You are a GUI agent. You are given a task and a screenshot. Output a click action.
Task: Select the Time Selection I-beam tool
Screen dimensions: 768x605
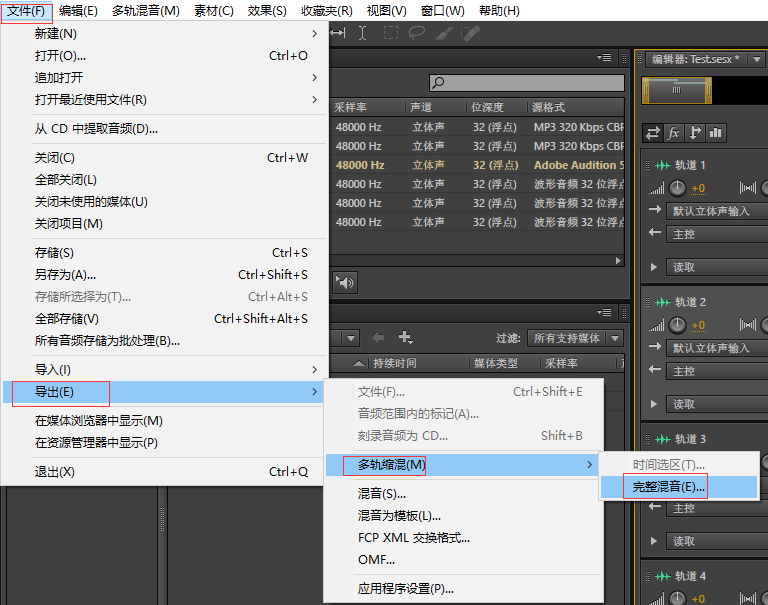click(362, 33)
